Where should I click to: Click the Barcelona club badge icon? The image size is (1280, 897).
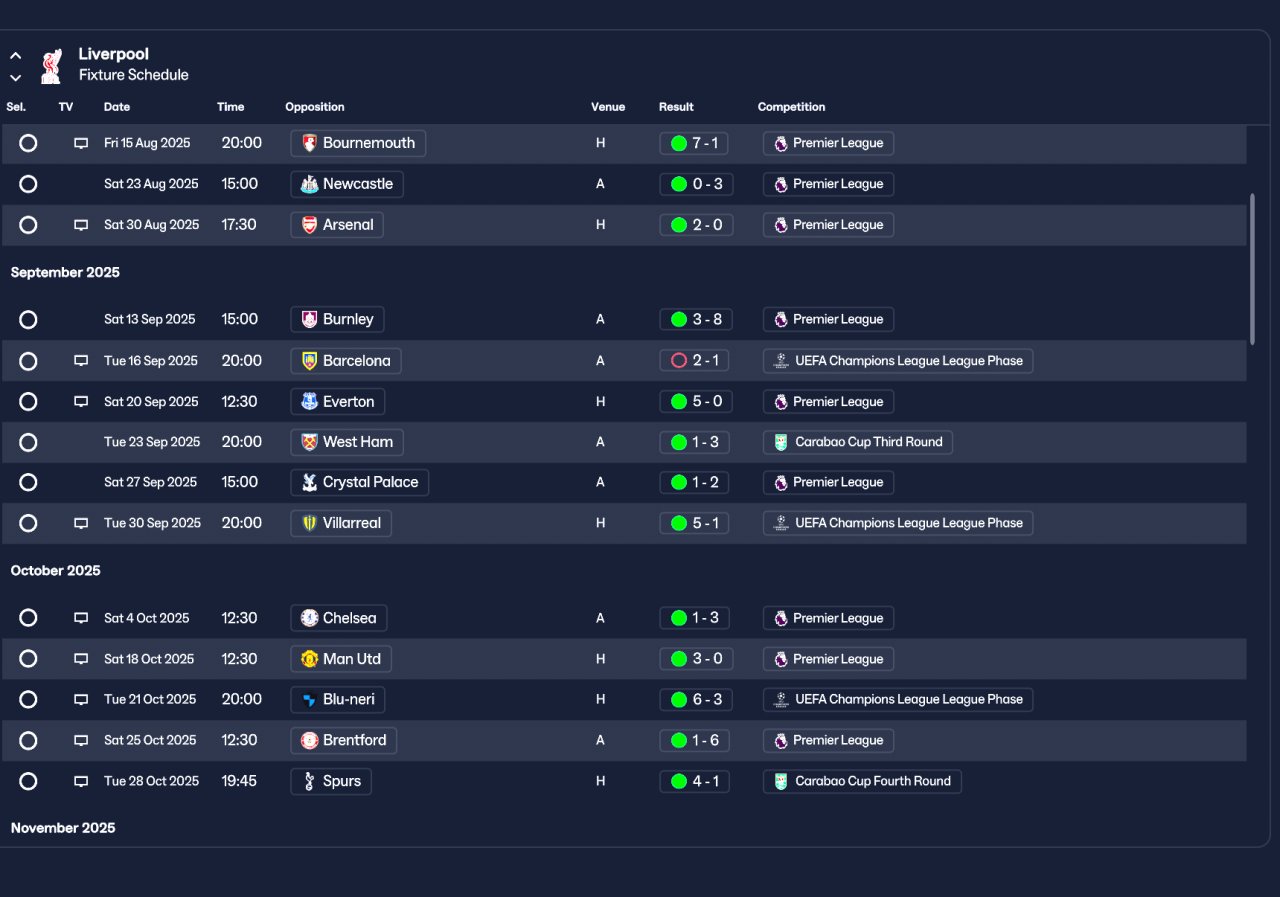[x=310, y=361]
